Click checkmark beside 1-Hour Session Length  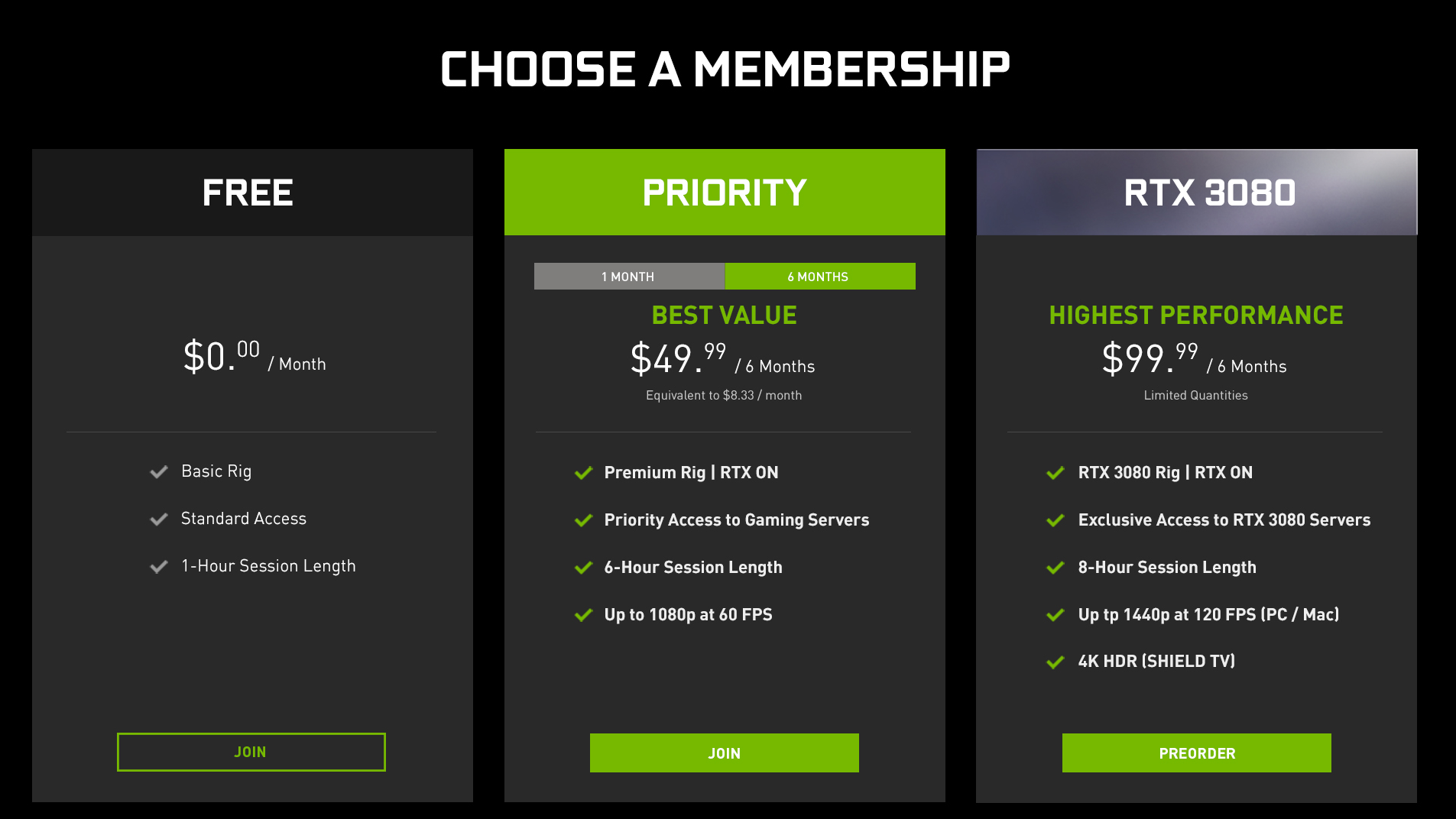[x=159, y=567]
